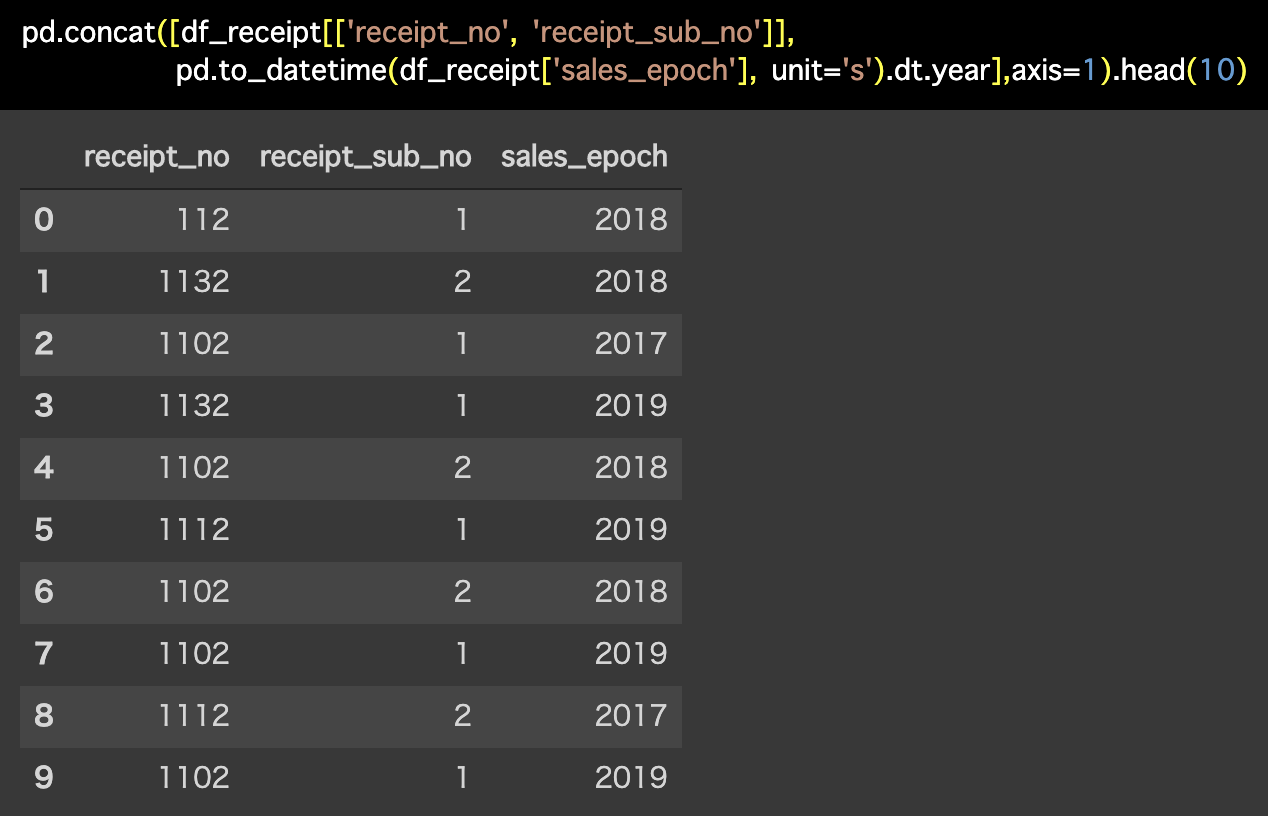Select sales_epoch 2017 in row 2

(x=631, y=343)
